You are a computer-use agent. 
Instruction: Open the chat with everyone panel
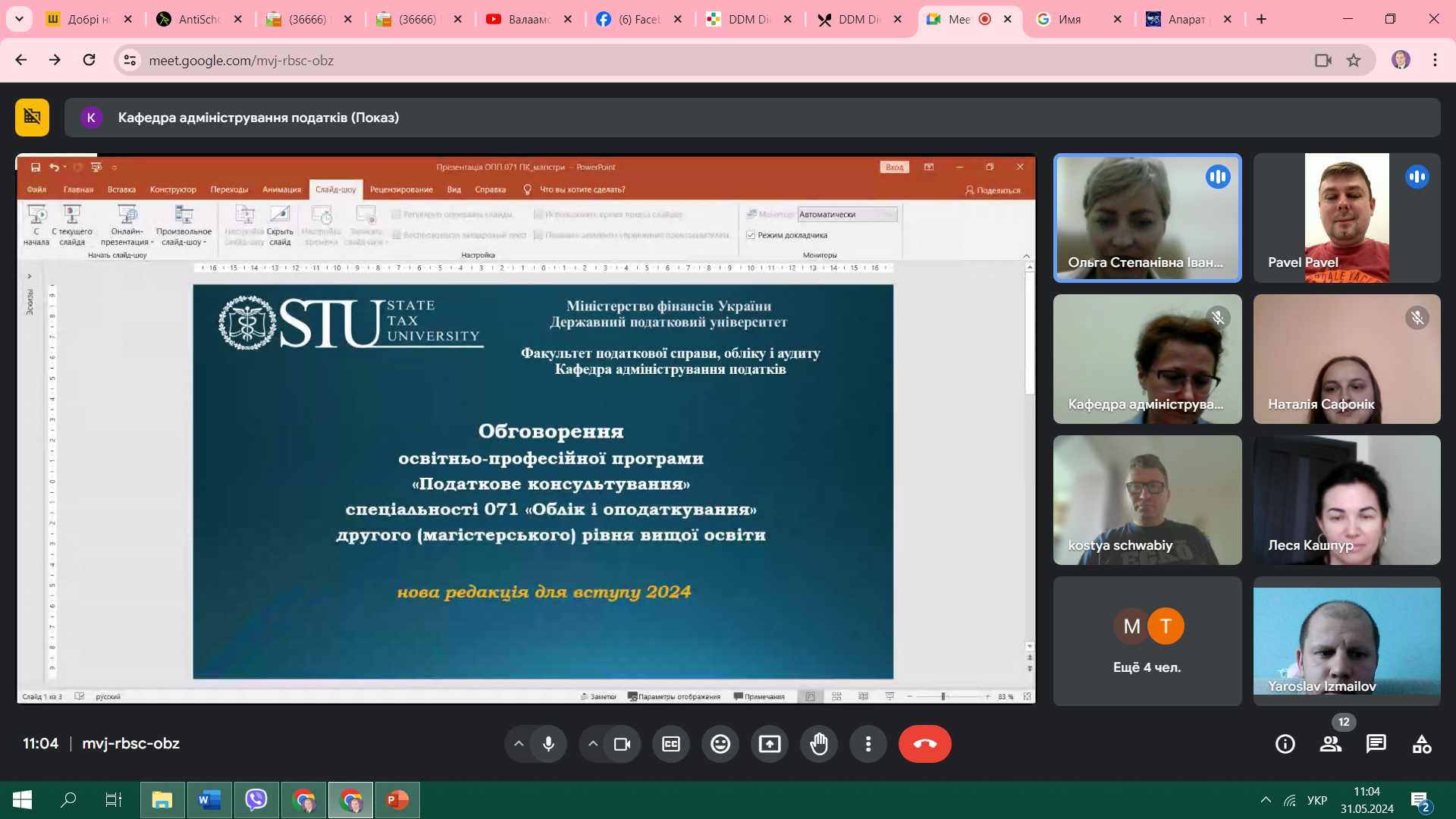coord(1376,744)
